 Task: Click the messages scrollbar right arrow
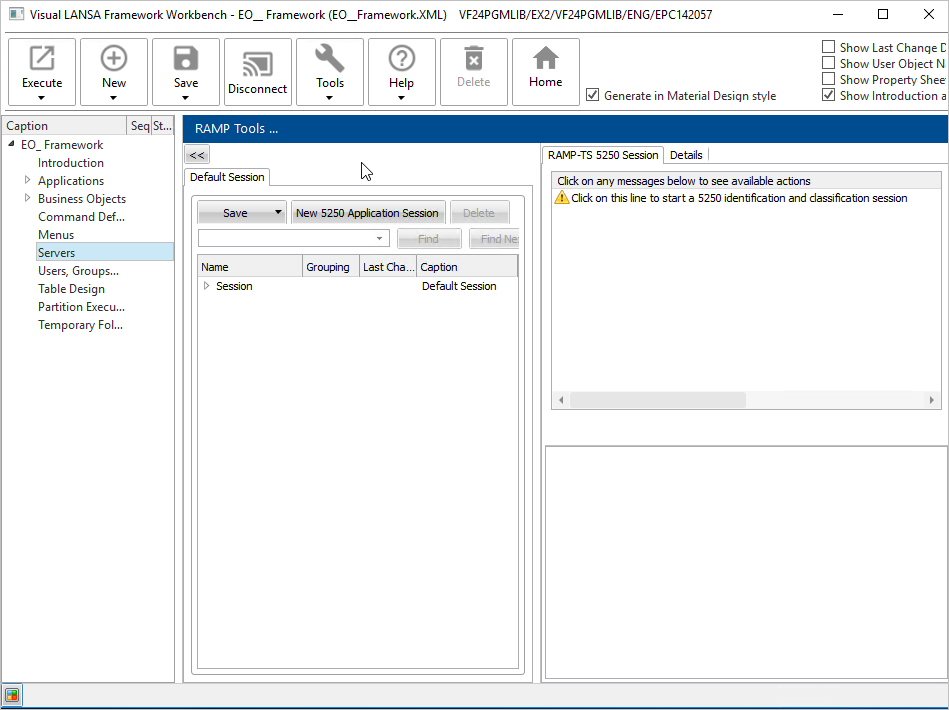931,399
